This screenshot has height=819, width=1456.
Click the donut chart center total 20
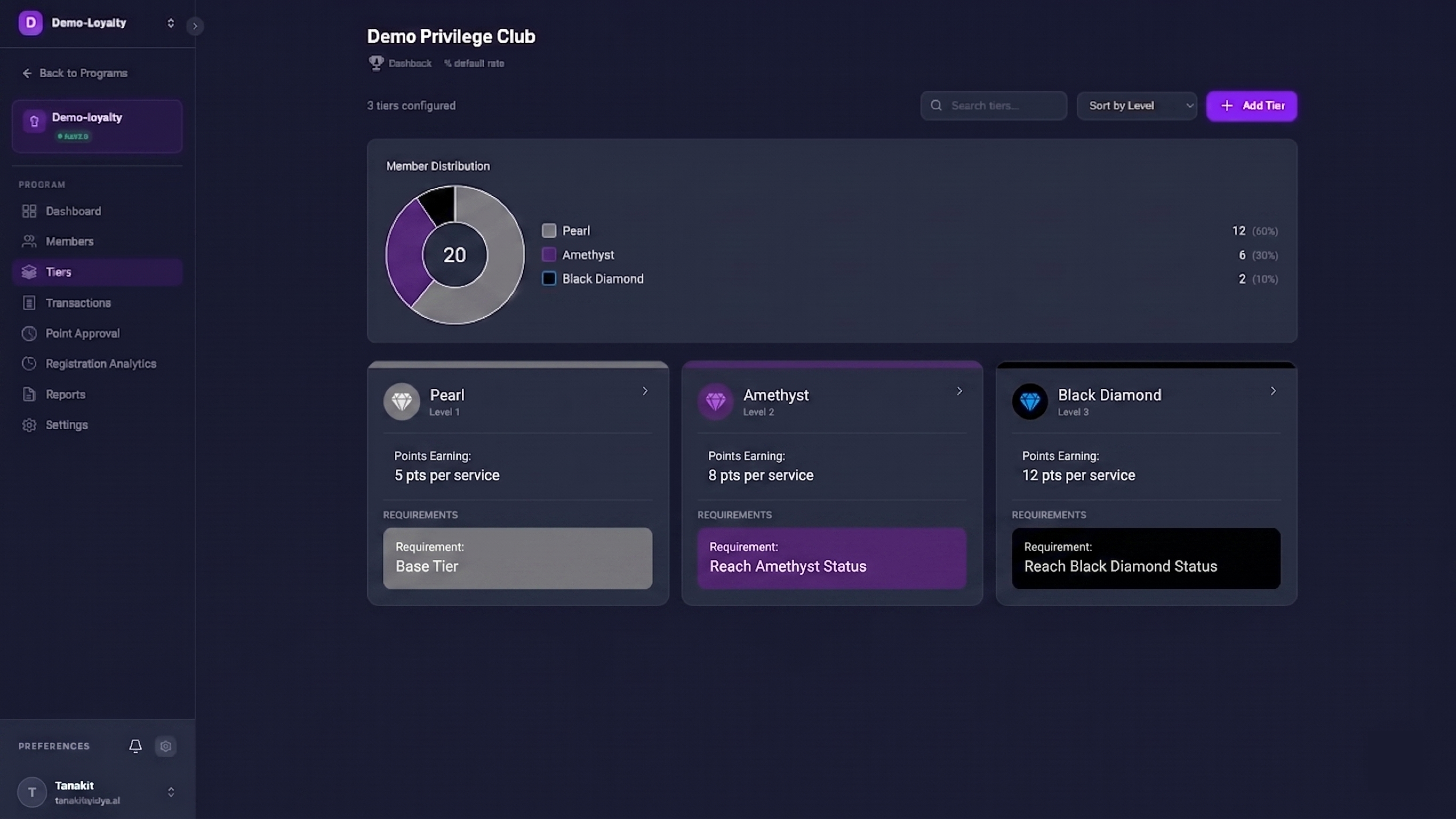click(x=454, y=255)
